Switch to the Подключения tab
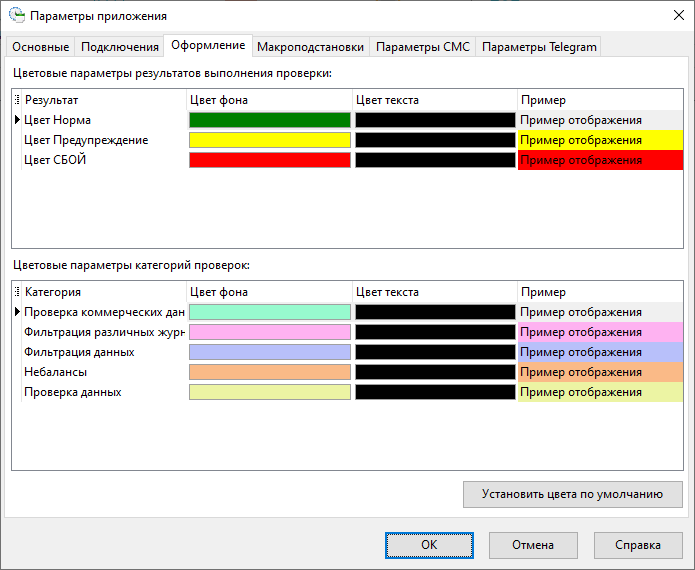 pyautogui.click(x=120, y=47)
